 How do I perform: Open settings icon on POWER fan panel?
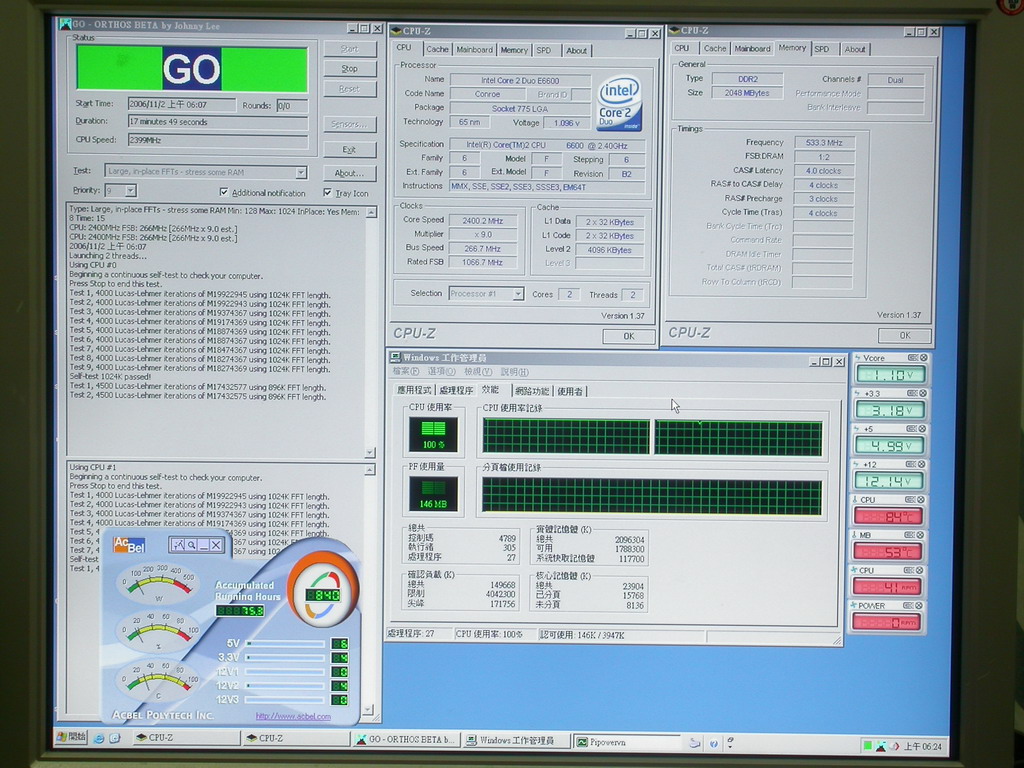point(910,605)
